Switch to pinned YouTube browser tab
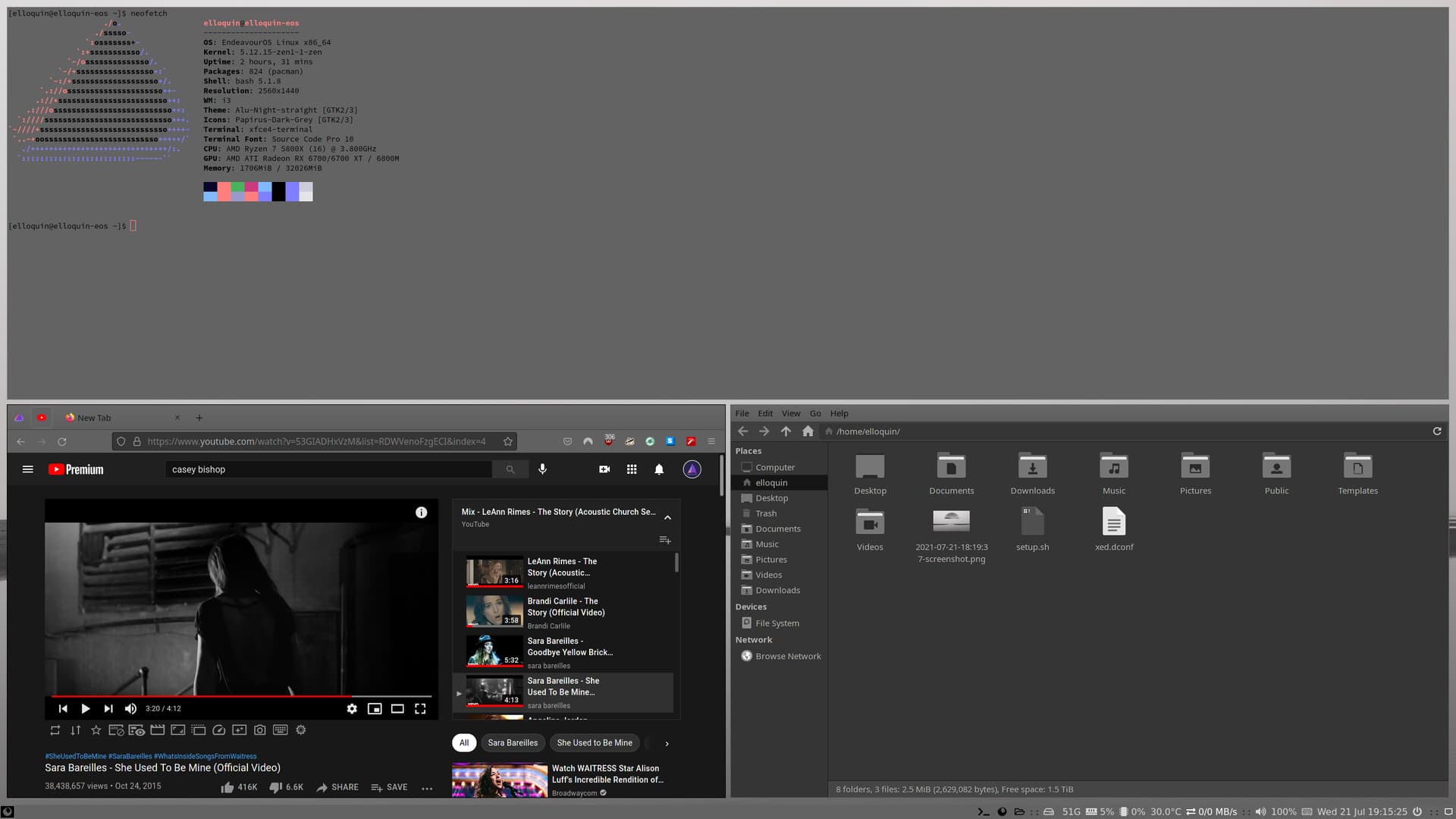 pos(41,418)
